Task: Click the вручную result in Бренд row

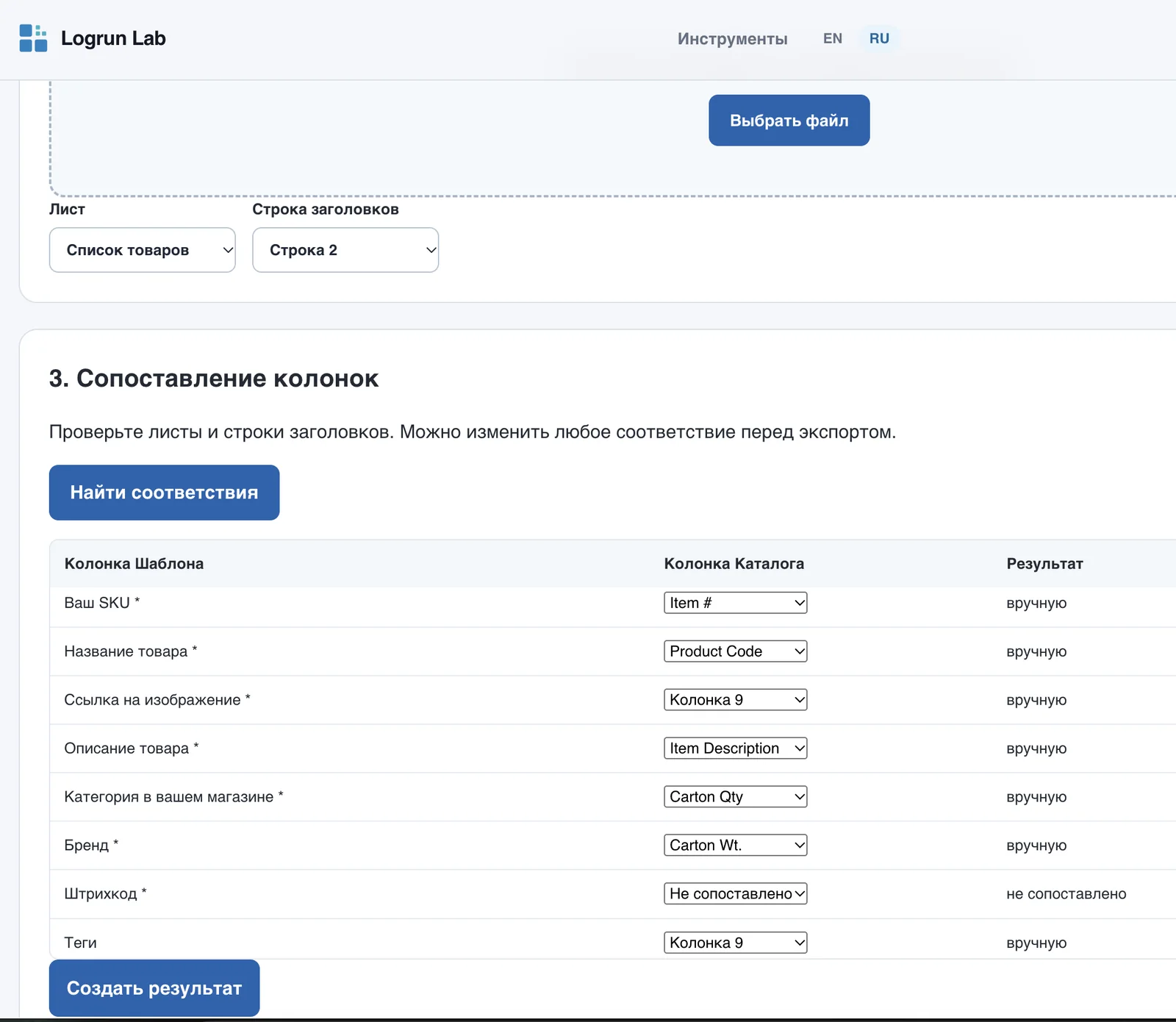Action: point(1036,846)
